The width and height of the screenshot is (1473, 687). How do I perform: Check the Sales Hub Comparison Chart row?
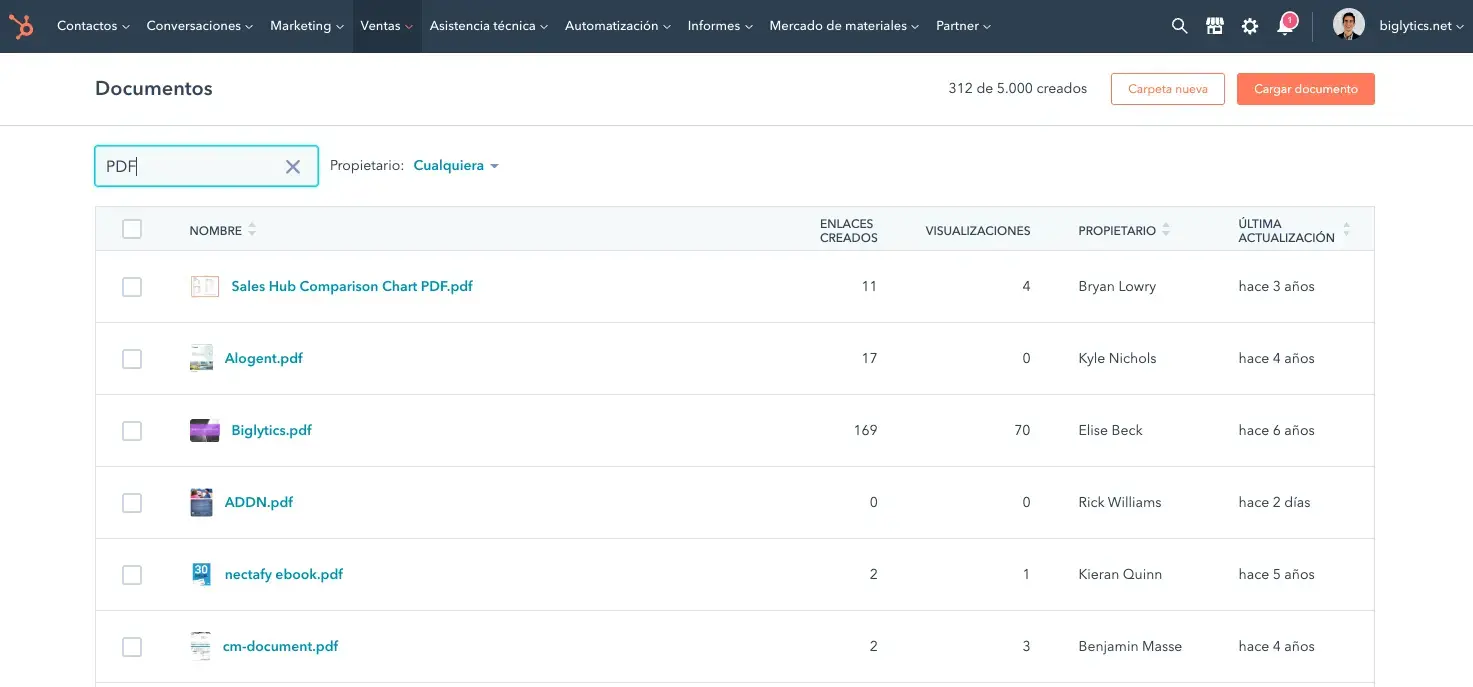coord(132,287)
